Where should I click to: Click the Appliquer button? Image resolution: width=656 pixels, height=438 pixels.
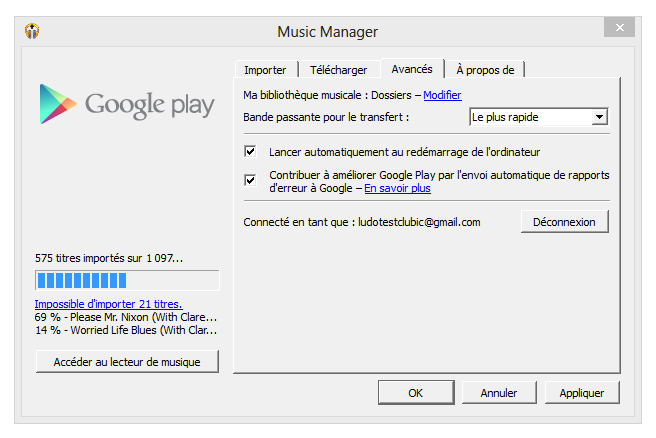[x=582, y=393]
